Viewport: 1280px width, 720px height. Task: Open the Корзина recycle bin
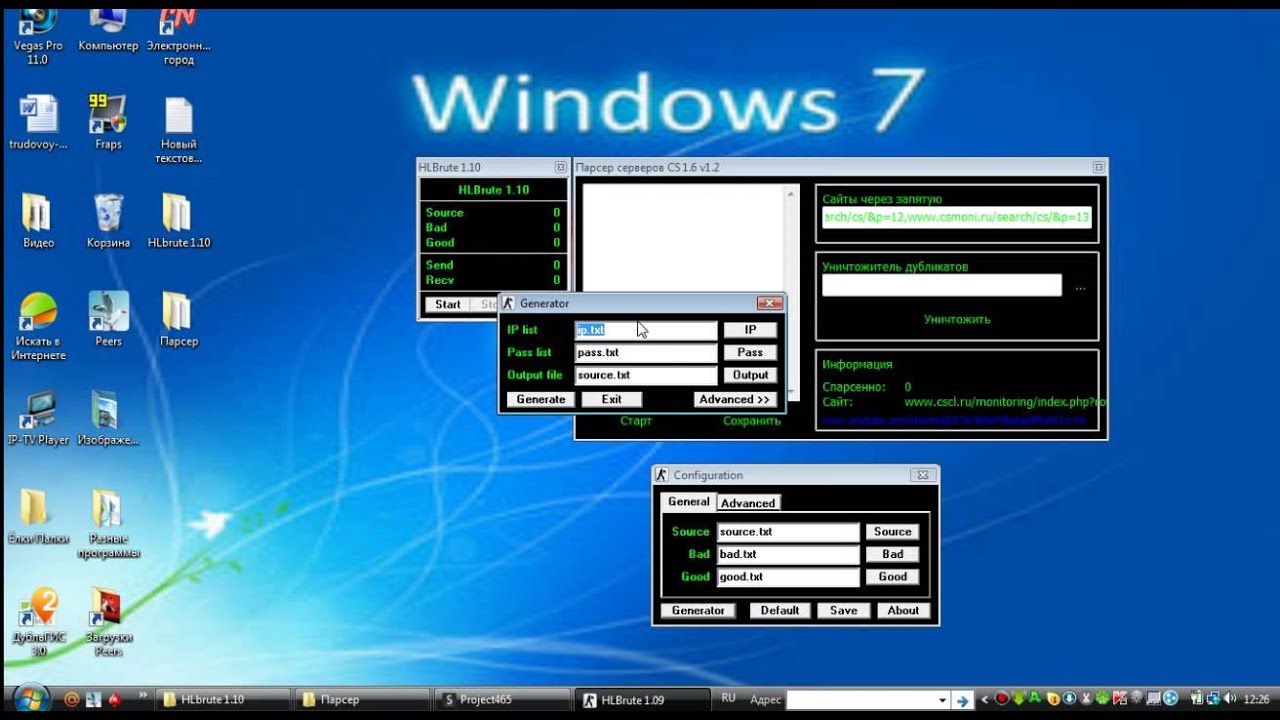(x=108, y=220)
